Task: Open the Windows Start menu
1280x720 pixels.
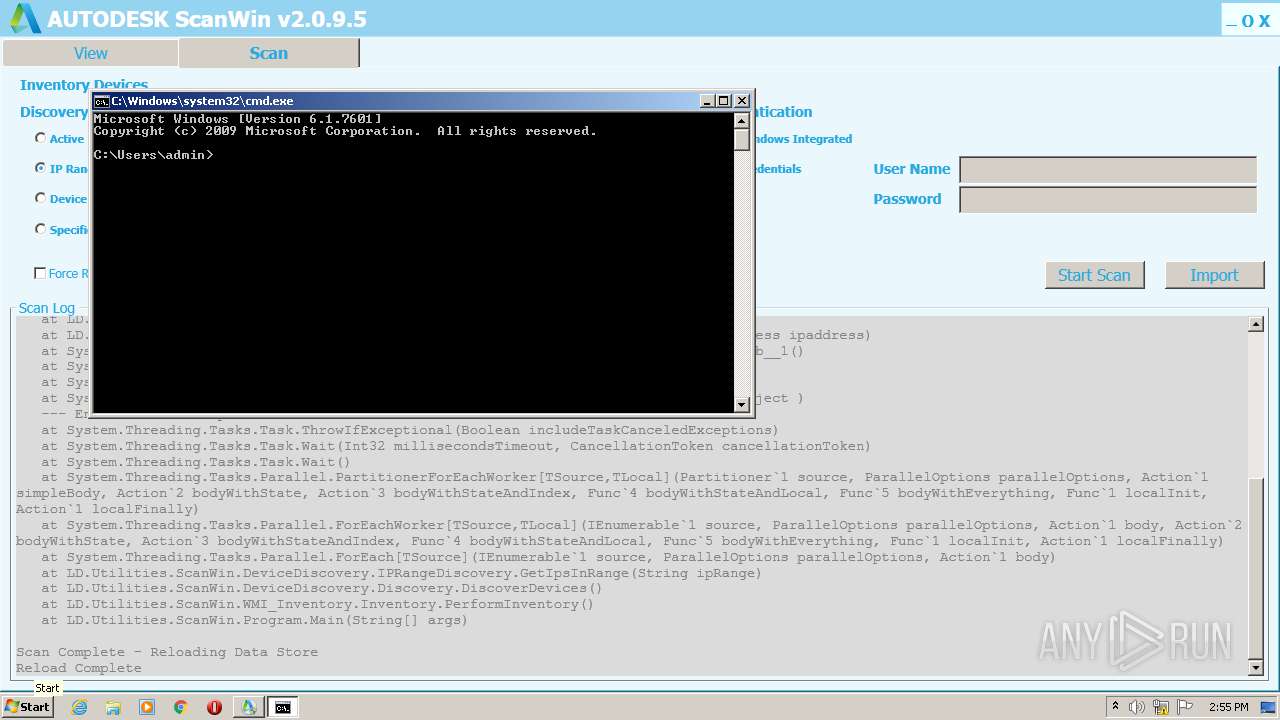Action: pos(28,707)
